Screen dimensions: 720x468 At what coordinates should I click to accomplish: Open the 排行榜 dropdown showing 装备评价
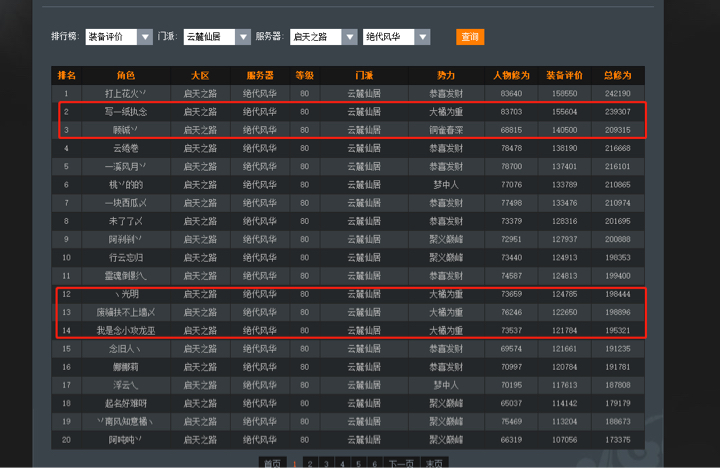(x=119, y=37)
